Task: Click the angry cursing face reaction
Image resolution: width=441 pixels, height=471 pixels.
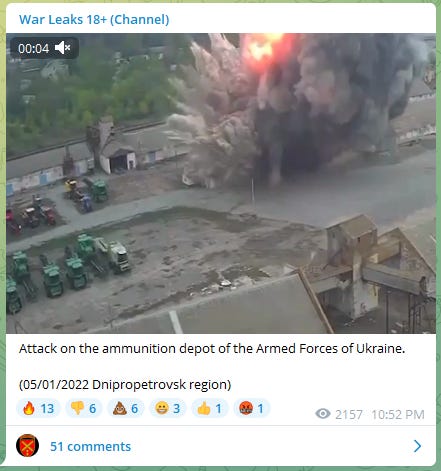Action: pos(252,408)
